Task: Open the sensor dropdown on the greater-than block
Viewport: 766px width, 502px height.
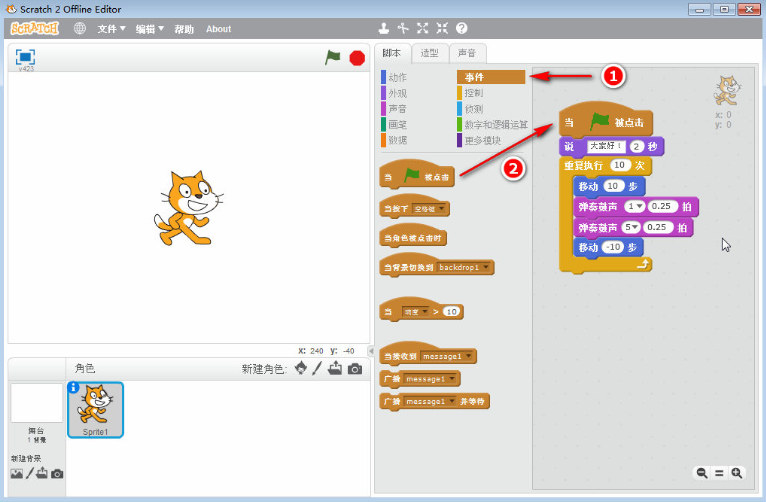Action: pos(415,312)
